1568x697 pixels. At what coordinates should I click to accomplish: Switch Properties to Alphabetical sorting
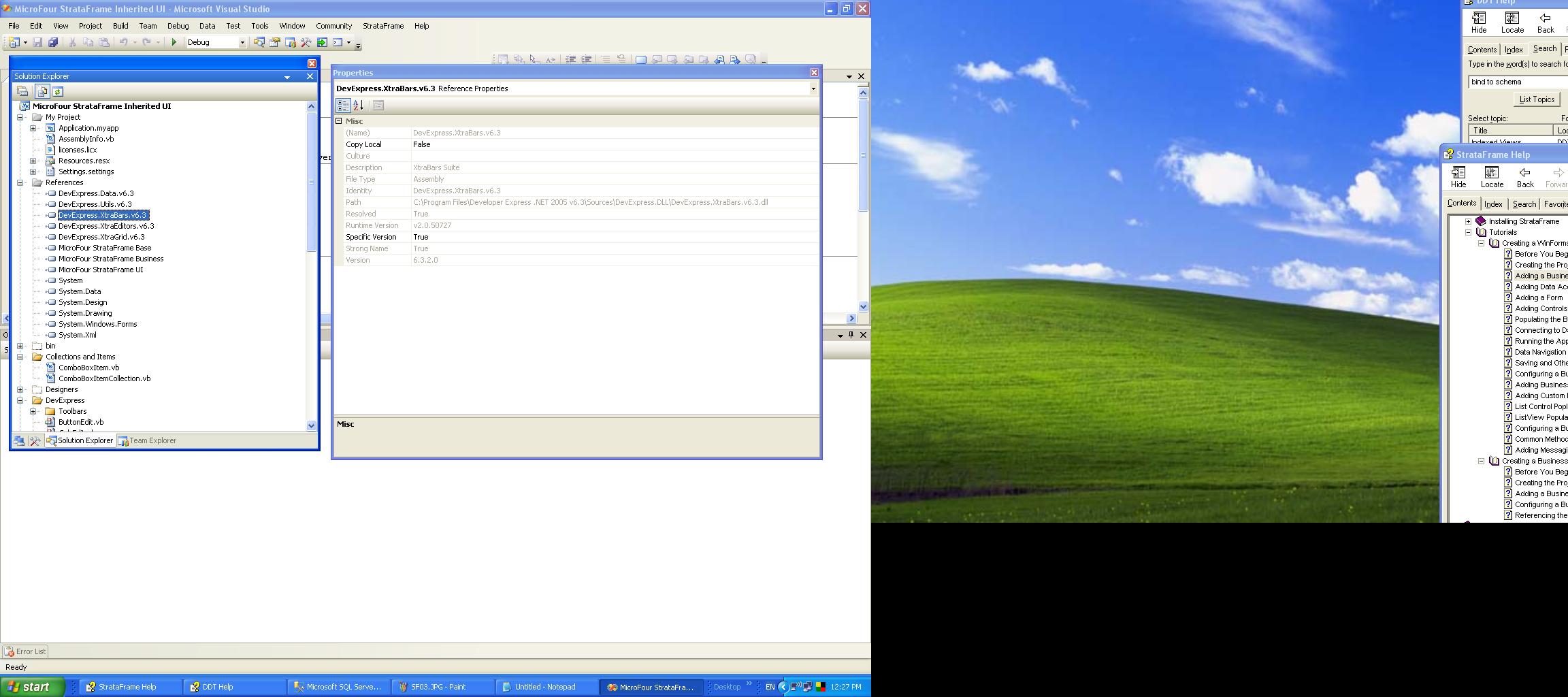[x=359, y=106]
